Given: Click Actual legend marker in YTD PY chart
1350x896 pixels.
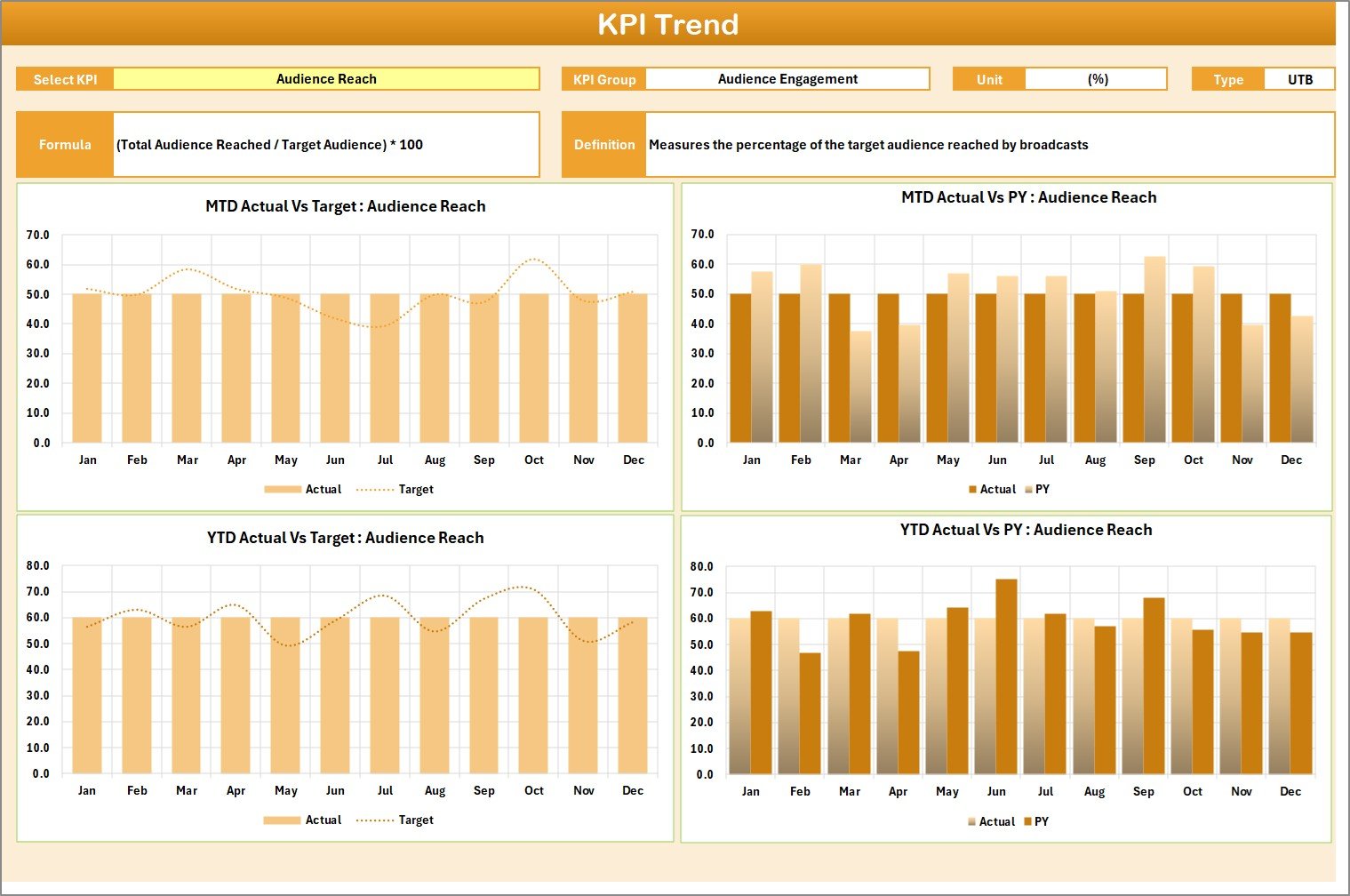Looking at the screenshot, I should (972, 822).
